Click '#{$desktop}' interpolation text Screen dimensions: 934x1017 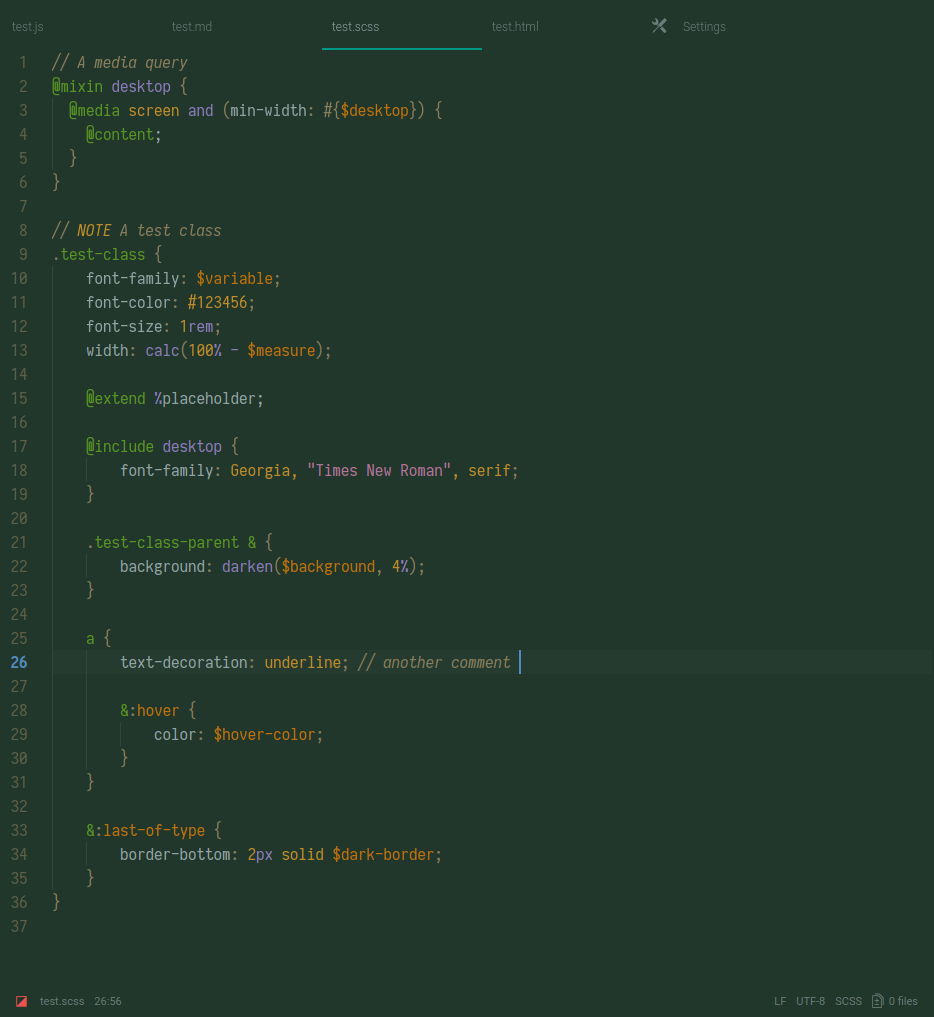(x=370, y=111)
